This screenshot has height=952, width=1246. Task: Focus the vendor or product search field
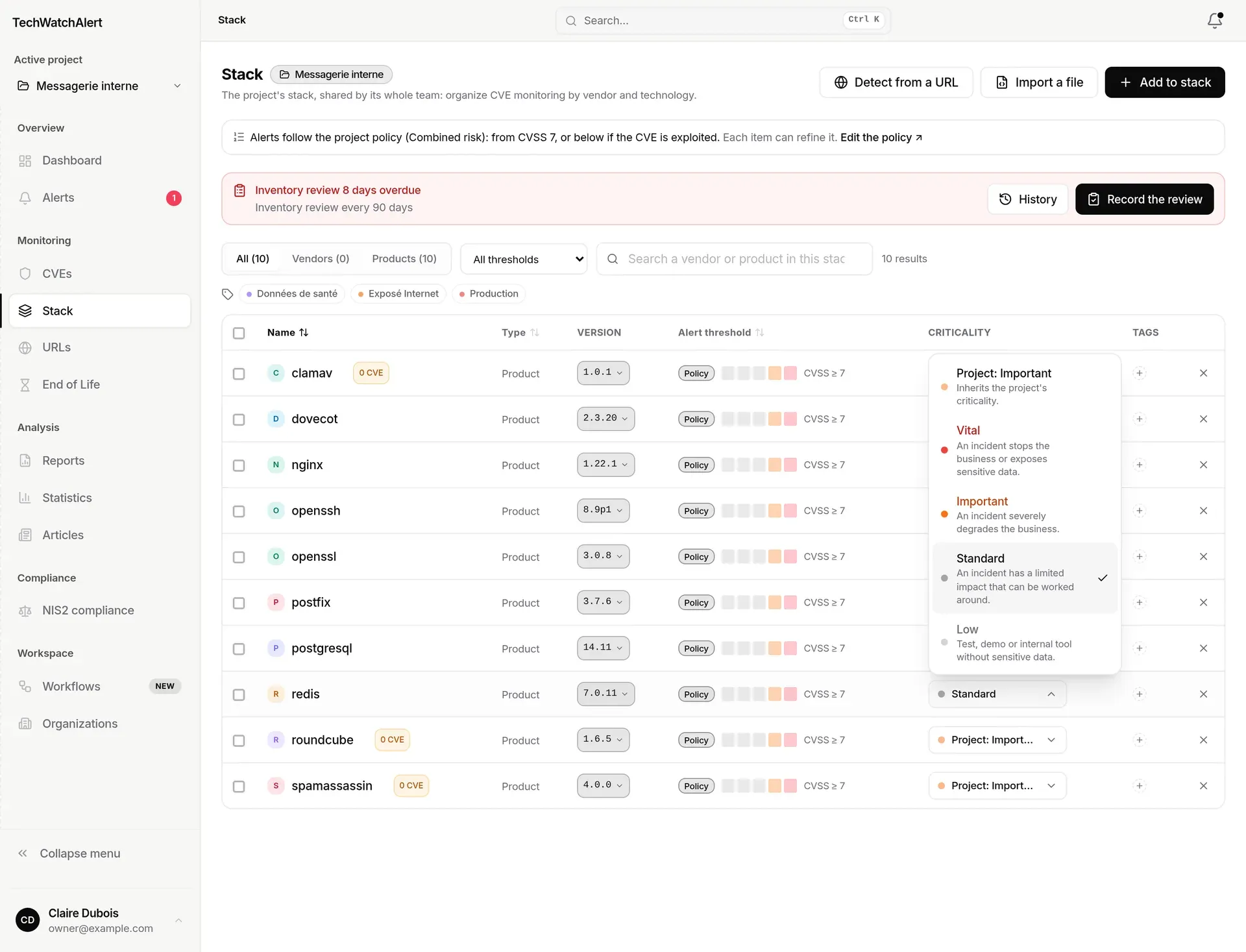[x=734, y=259]
